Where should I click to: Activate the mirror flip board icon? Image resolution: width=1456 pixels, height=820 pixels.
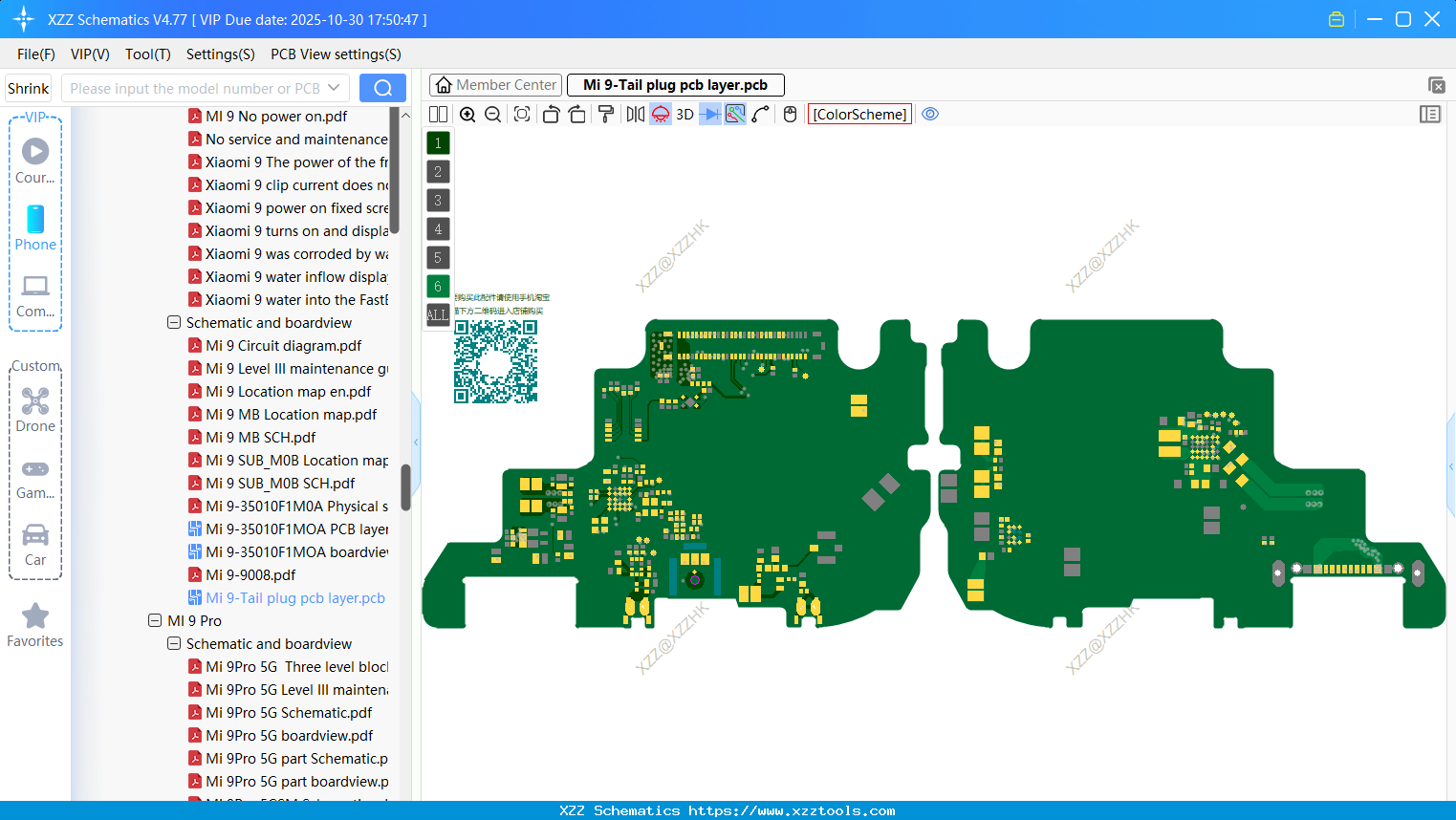[635, 114]
